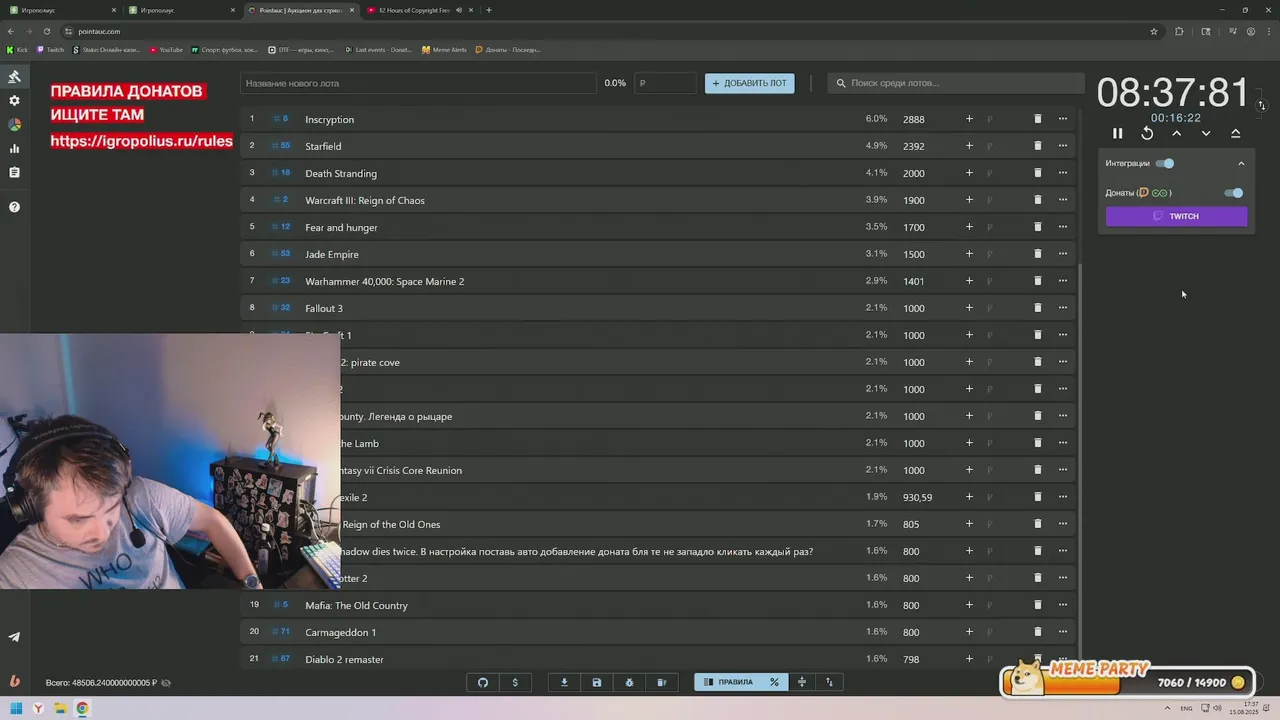
Task: Add amount to Jade Empire lot
Action: pyautogui.click(x=969, y=254)
